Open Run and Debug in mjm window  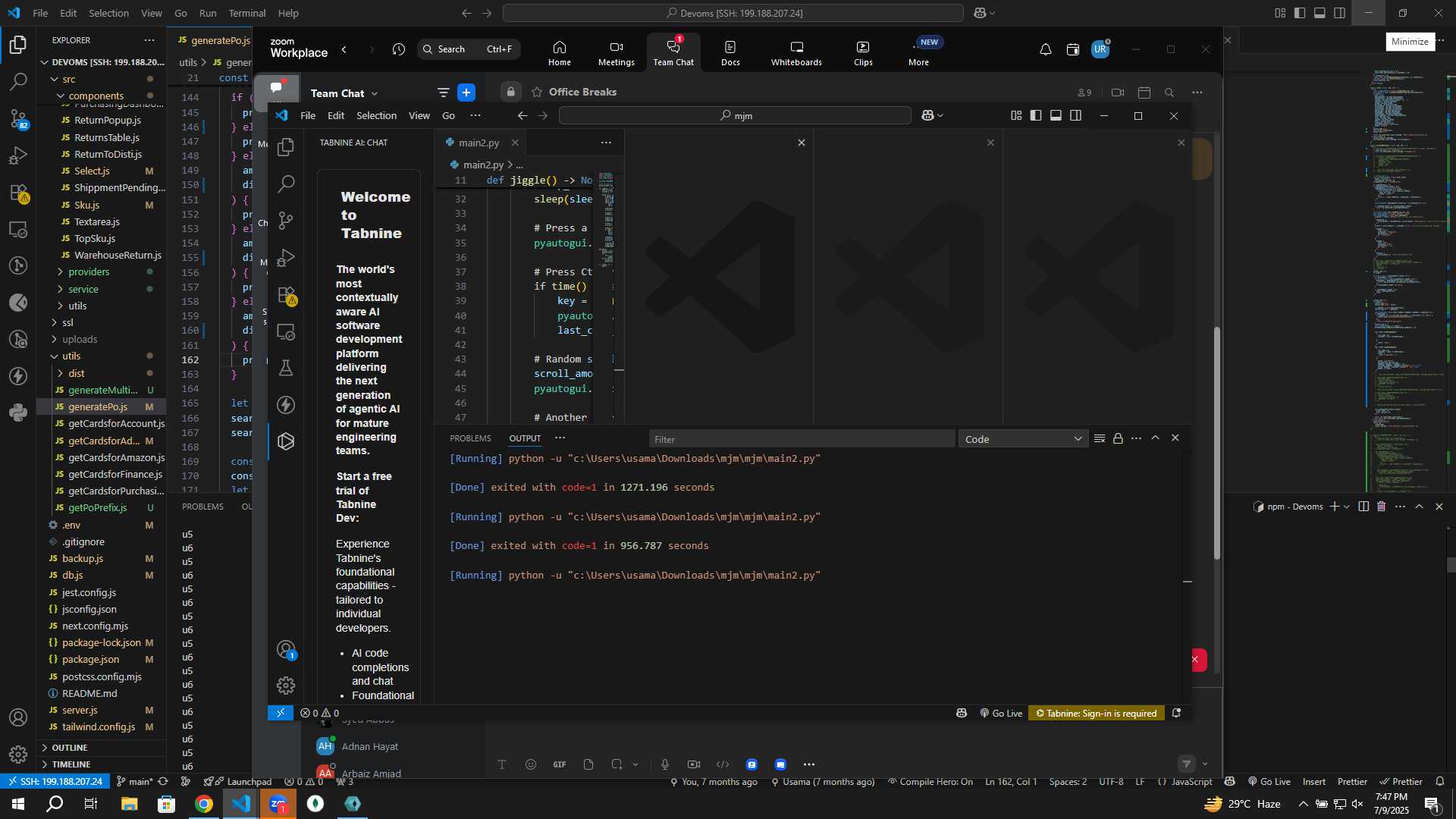click(286, 257)
